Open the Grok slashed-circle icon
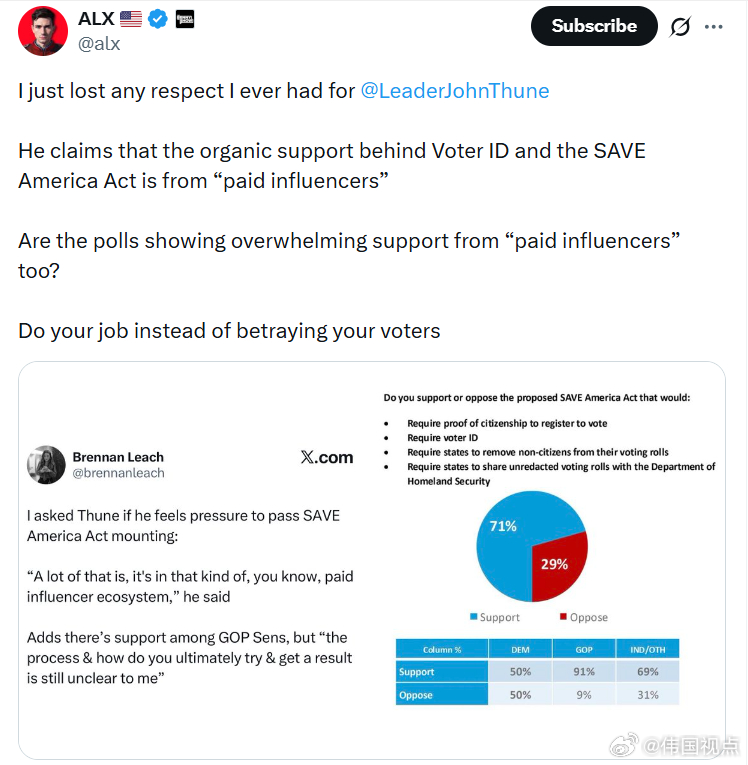 [680, 27]
